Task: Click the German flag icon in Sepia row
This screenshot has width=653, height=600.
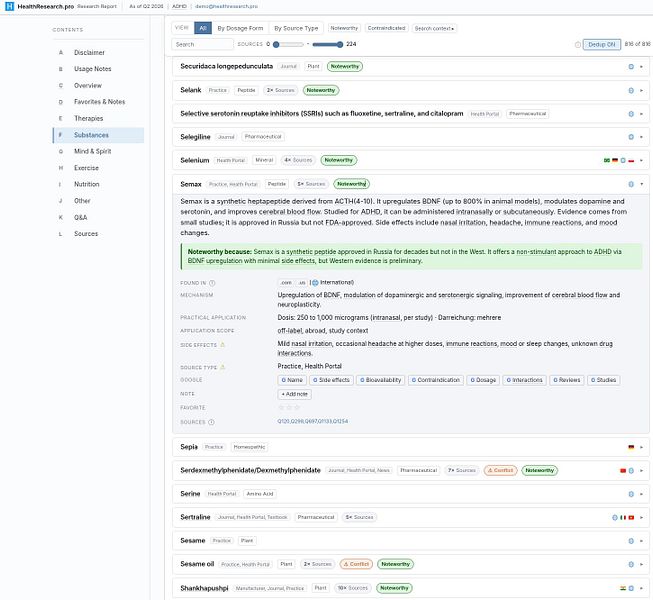Action: [x=631, y=447]
